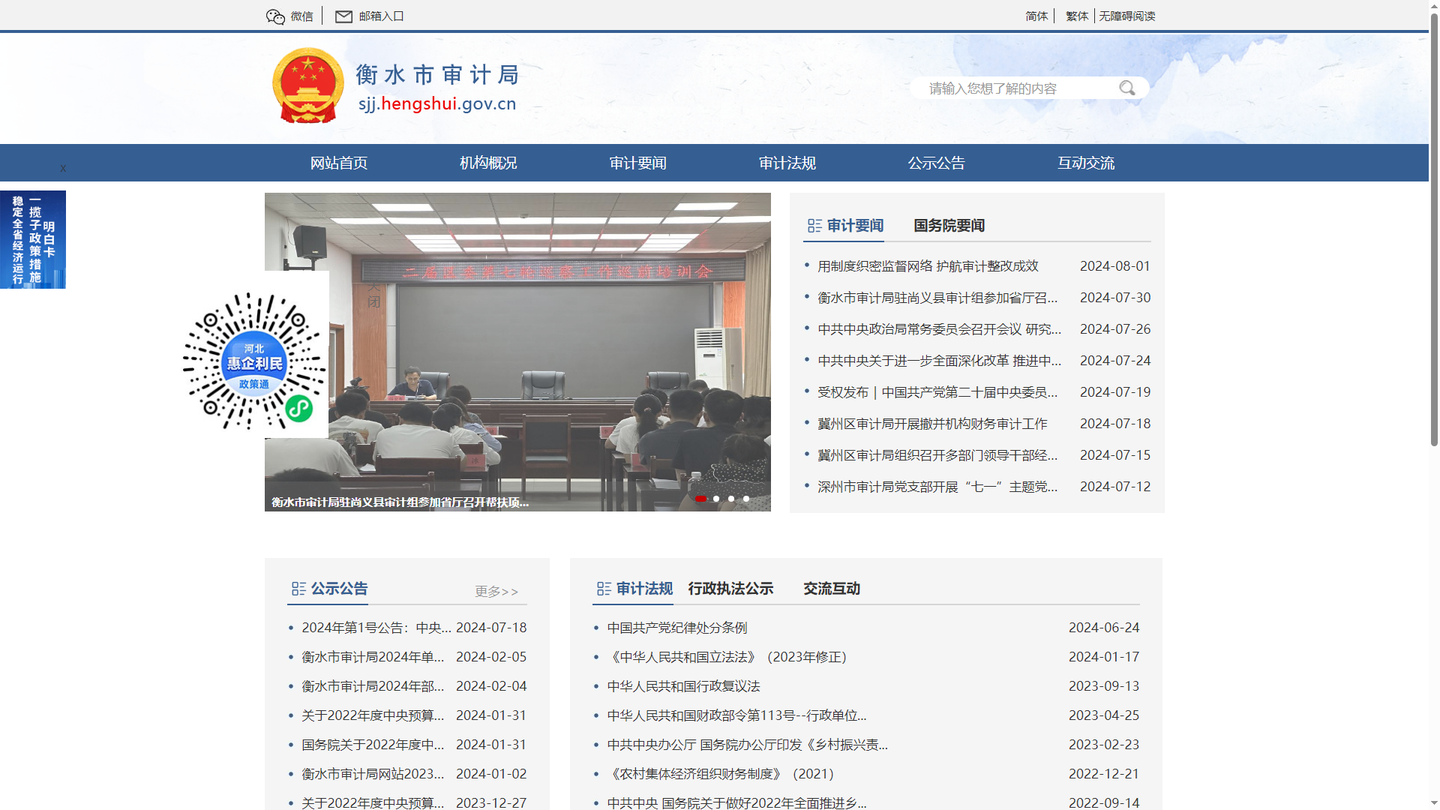The height and width of the screenshot is (810, 1440).
Task: Switch to 交流互动 tab
Action: pos(831,589)
